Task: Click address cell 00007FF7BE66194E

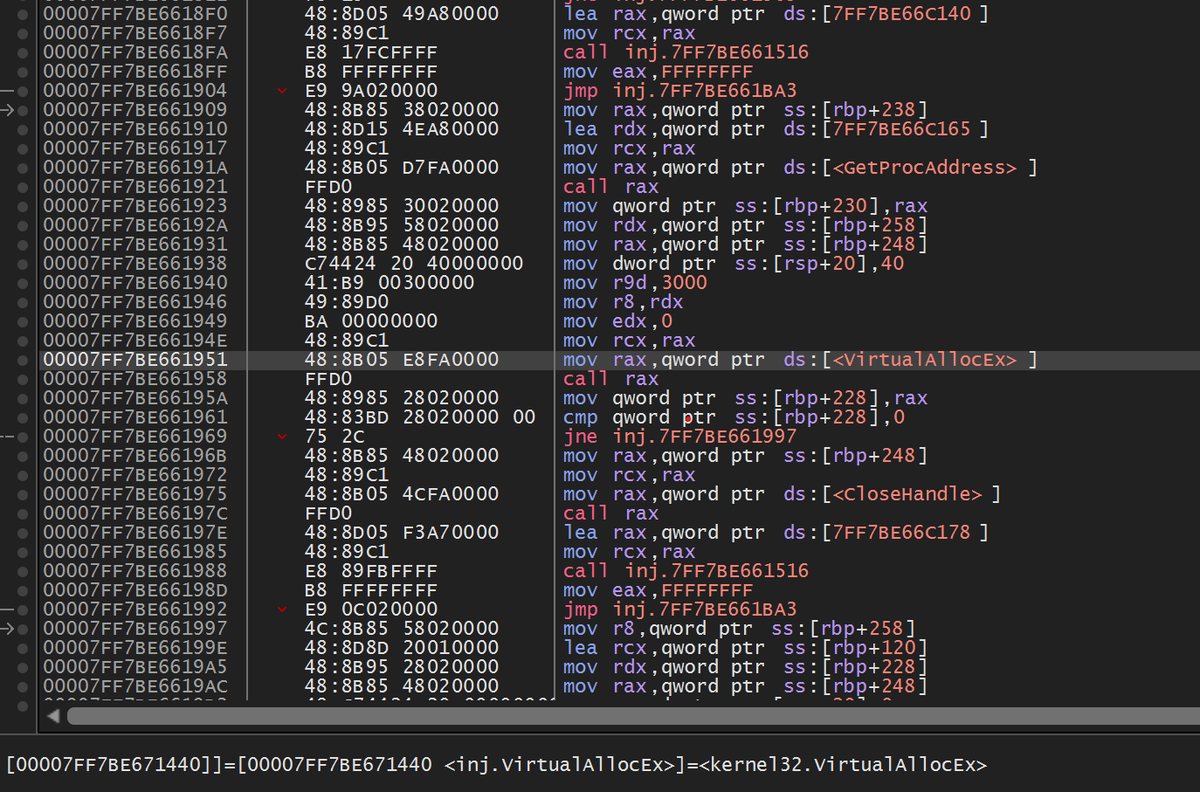Action: point(135,341)
